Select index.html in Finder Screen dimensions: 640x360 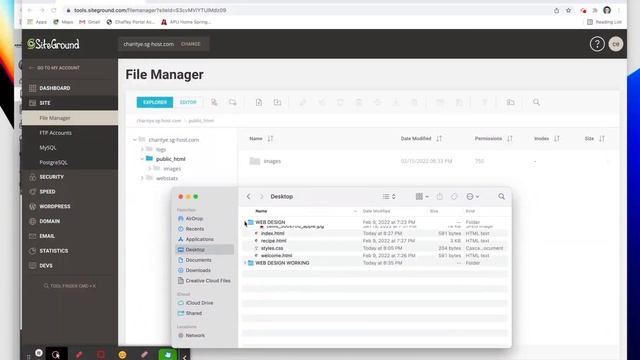click(x=273, y=233)
